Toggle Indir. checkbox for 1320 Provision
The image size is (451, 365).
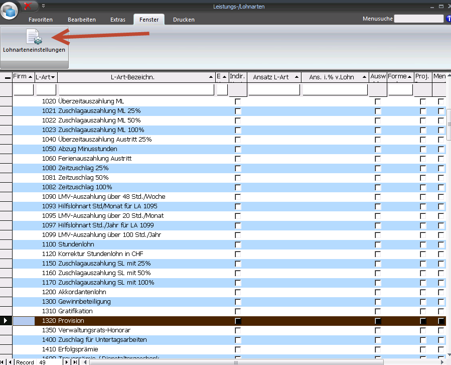coord(238,321)
